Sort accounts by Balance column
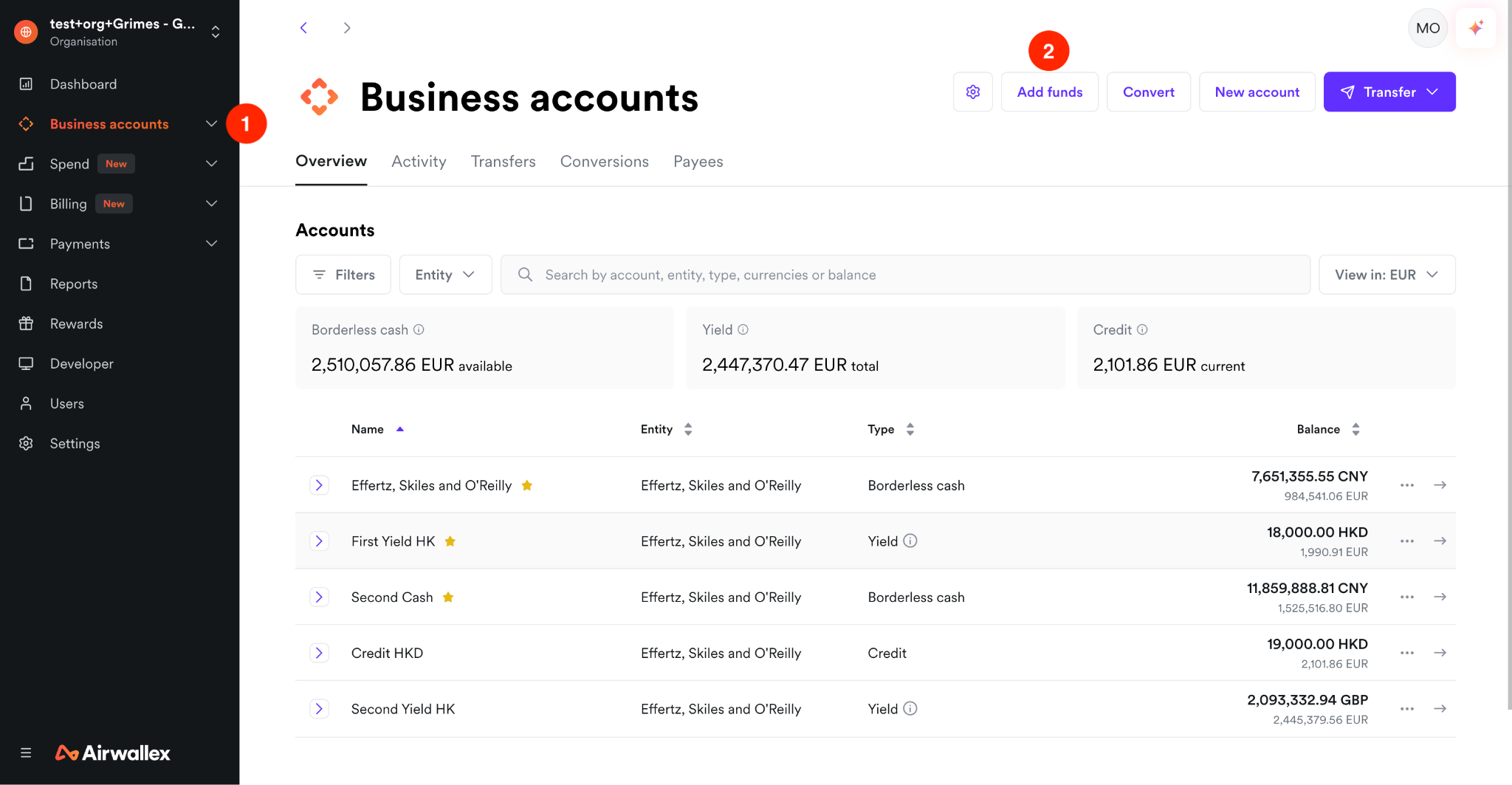 click(x=1328, y=429)
